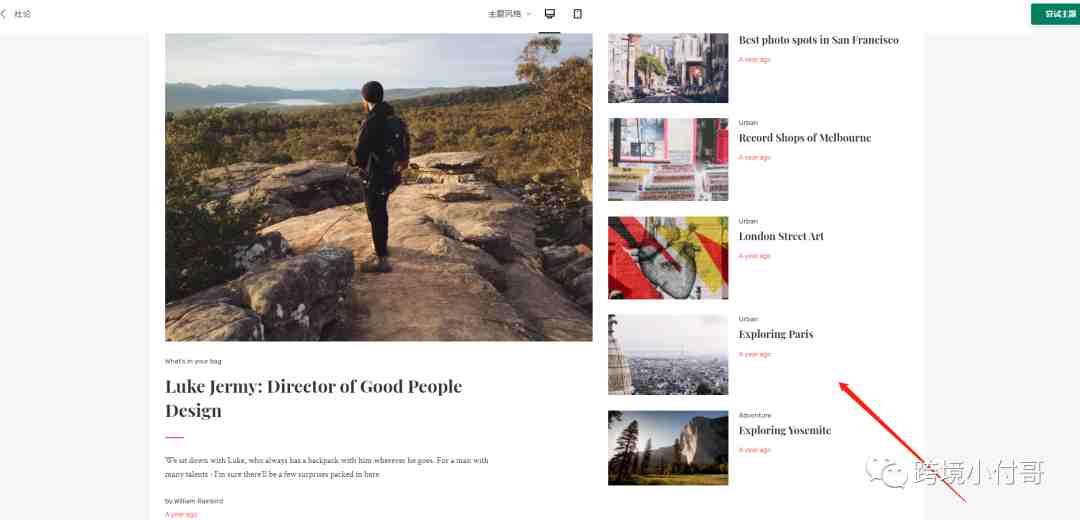Open London Street Art article title
1080x520 pixels.
(x=781, y=236)
